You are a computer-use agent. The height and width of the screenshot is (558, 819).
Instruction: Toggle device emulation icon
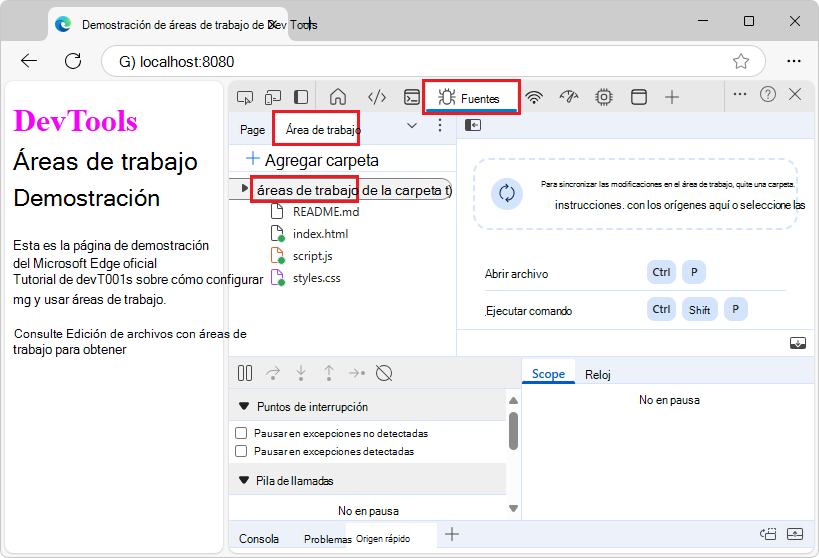[x=273, y=97]
